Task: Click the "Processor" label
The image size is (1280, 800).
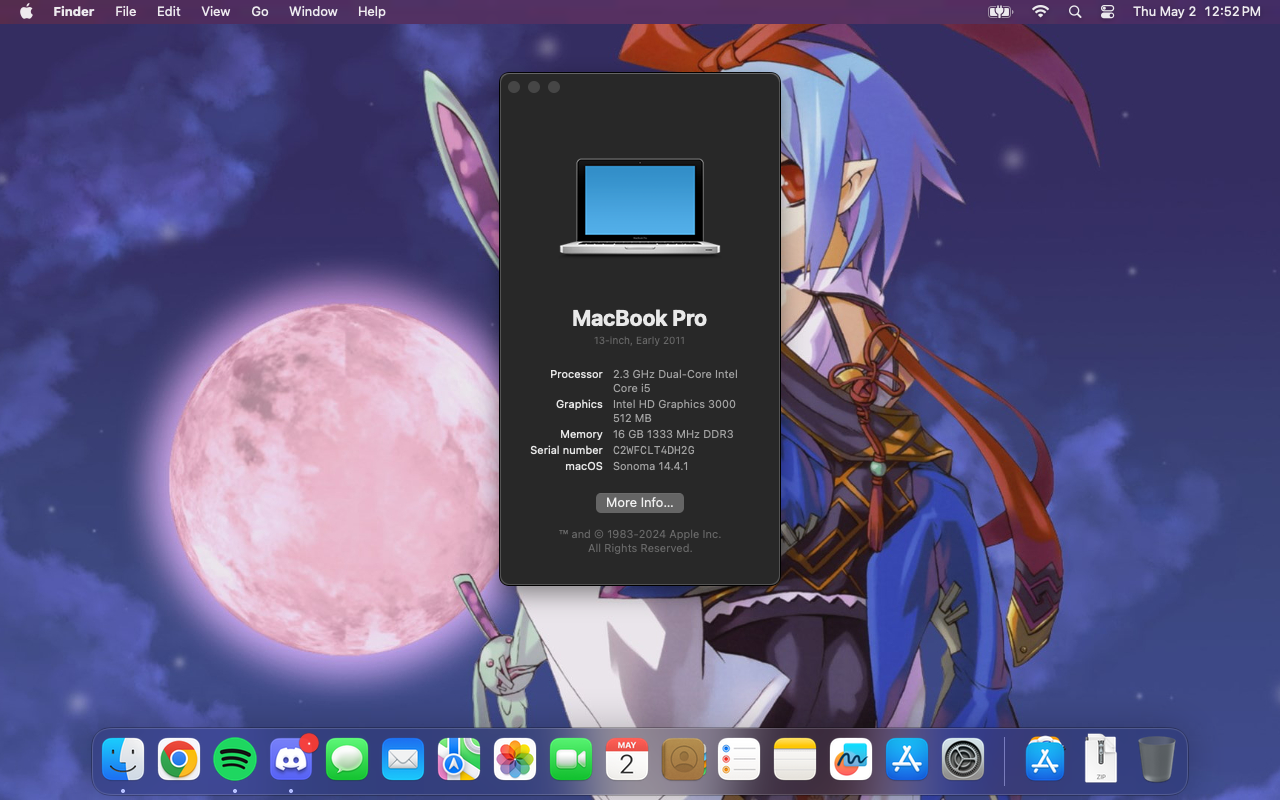Action: click(x=576, y=374)
